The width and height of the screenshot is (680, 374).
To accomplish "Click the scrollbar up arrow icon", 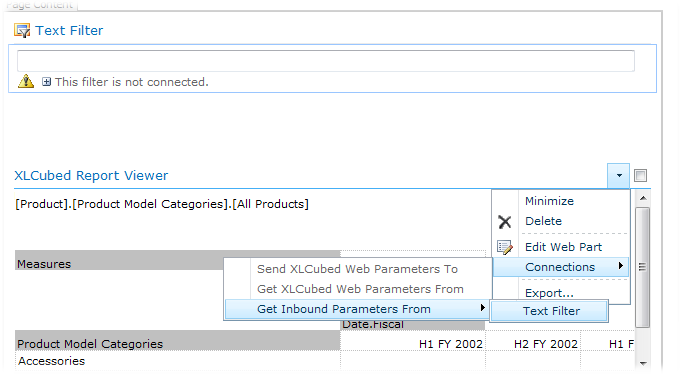I will [643, 198].
